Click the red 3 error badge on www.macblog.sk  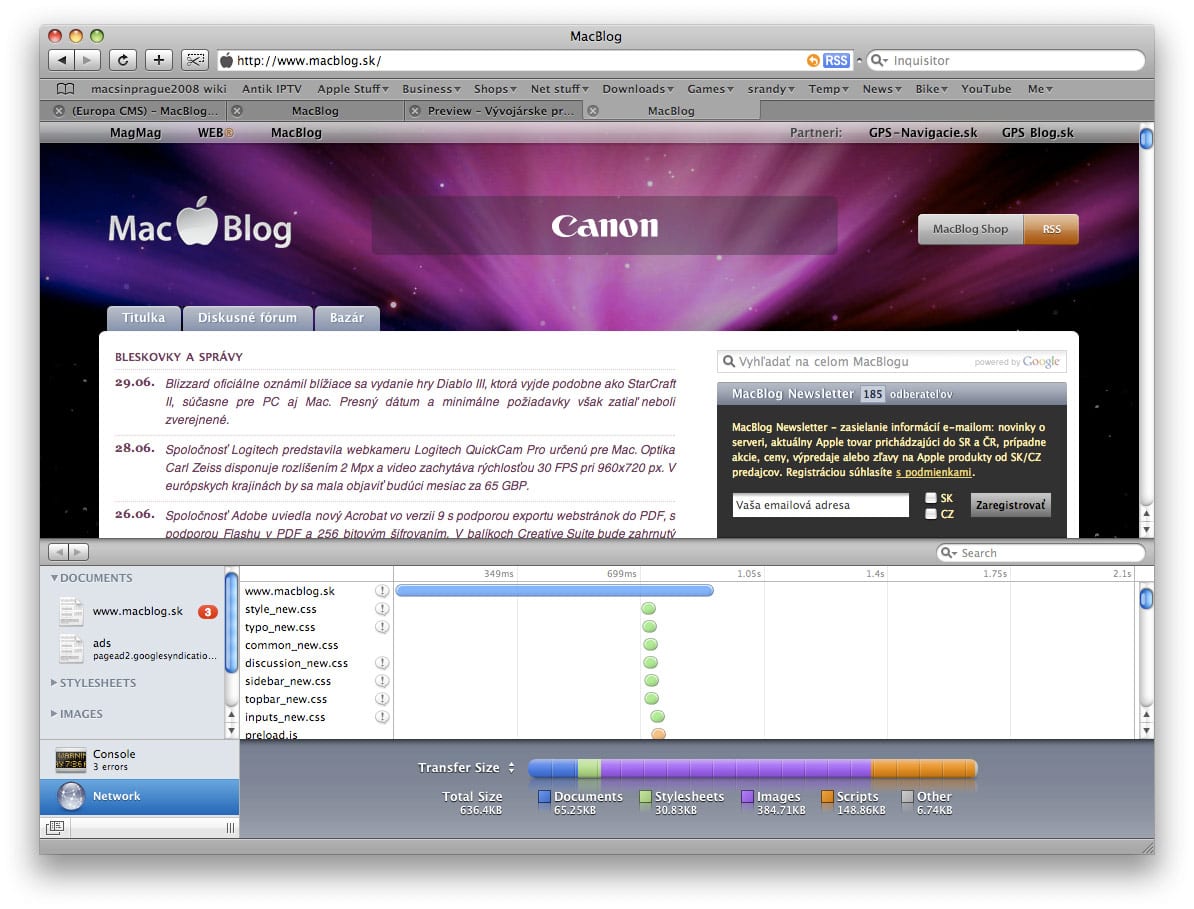(x=208, y=611)
